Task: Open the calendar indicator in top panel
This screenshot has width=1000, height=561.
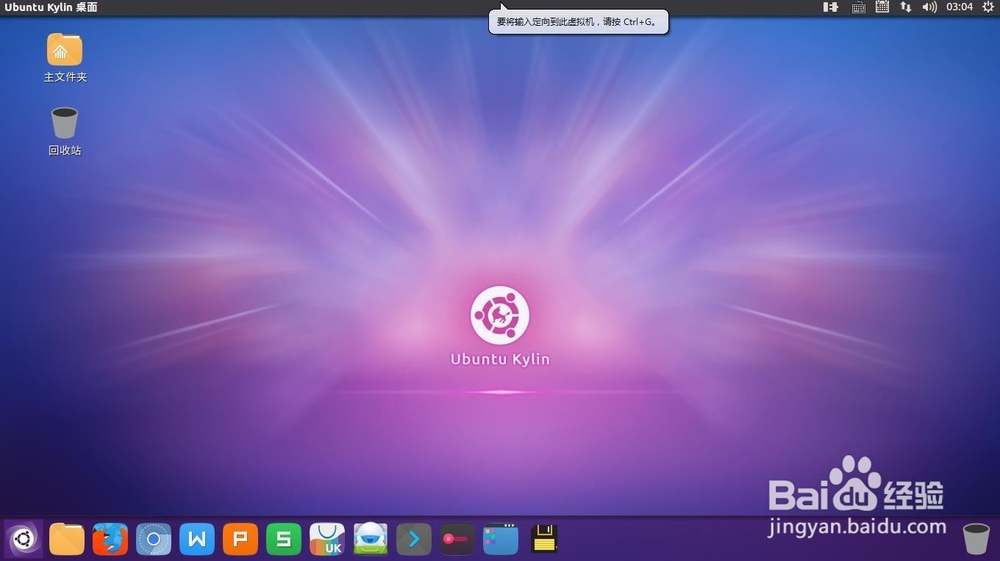Action: (x=882, y=7)
